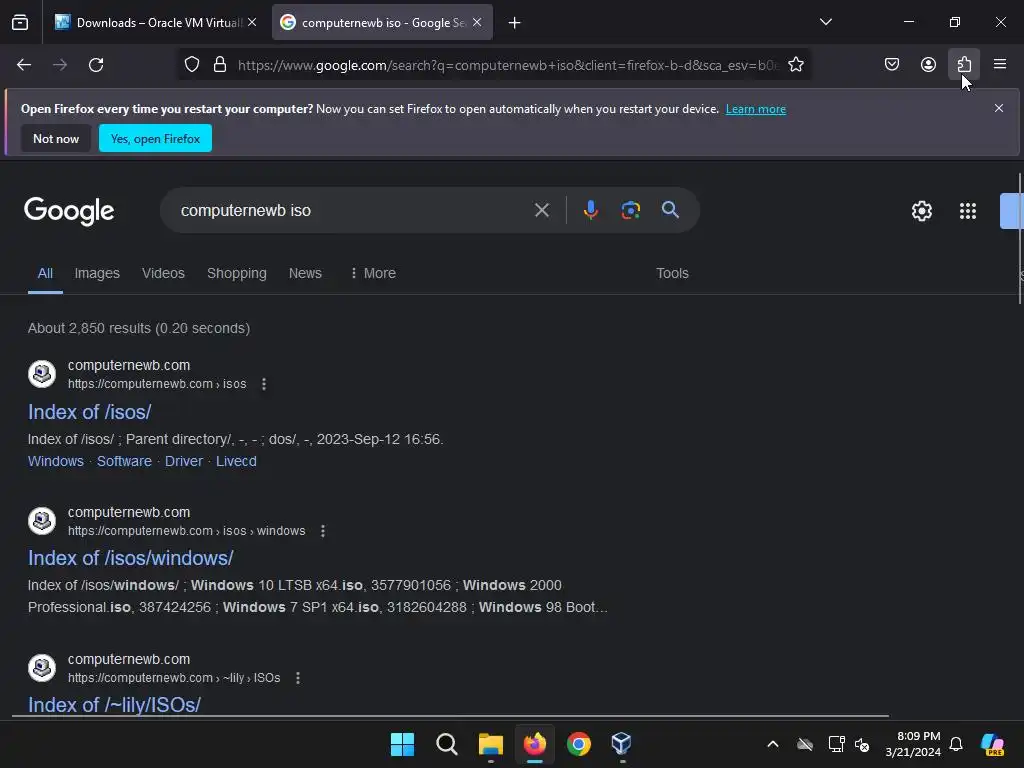Open Index of /isos/windows/ result
This screenshot has height=768, width=1024.
[x=131, y=558]
